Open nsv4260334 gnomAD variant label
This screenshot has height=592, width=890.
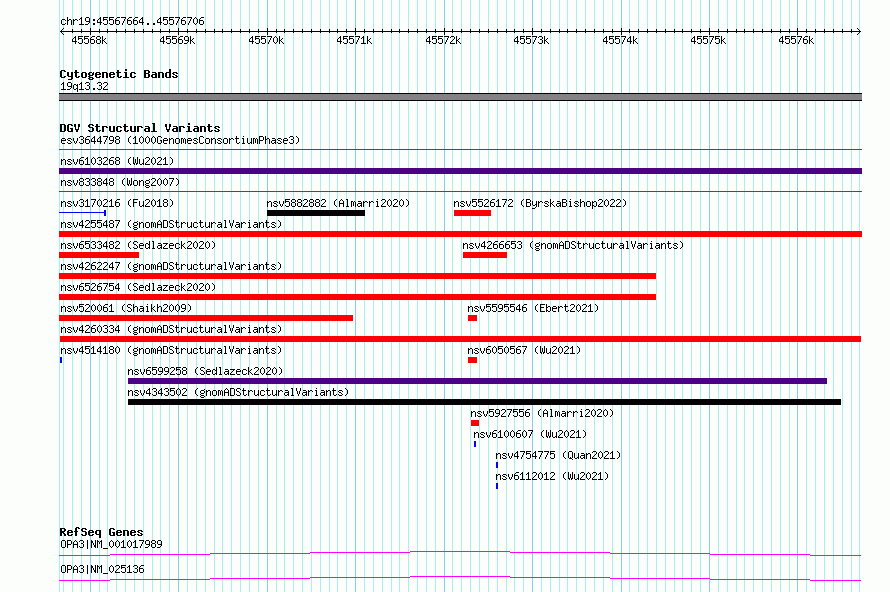[x=171, y=329]
